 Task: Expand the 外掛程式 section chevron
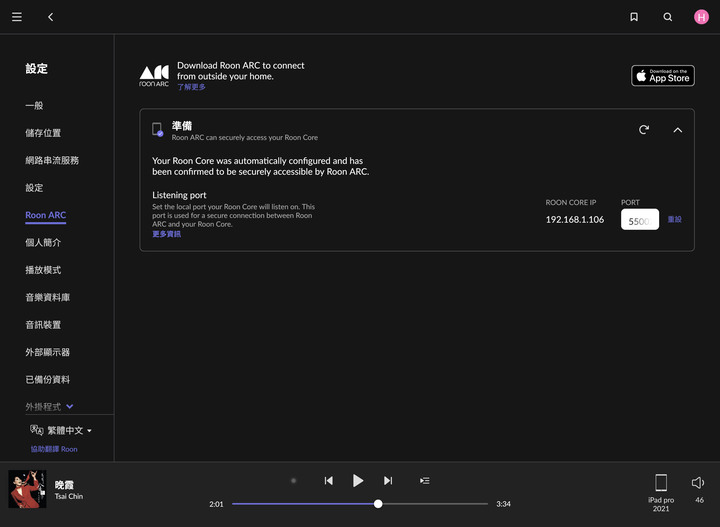tap(70, 407)
